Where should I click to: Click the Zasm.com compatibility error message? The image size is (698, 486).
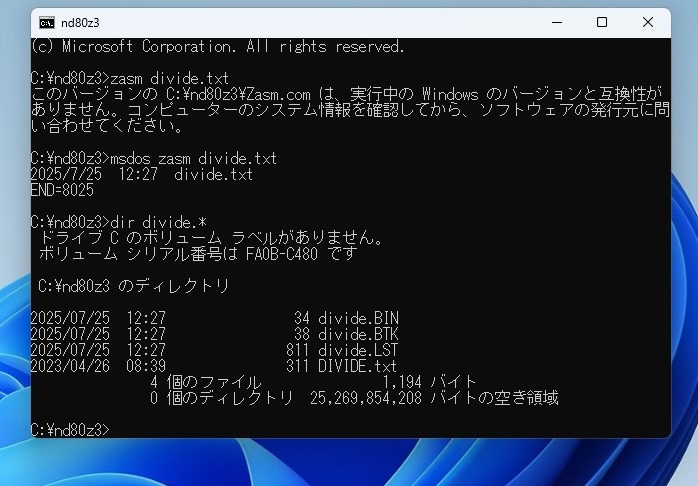click(x=351, y=110)
